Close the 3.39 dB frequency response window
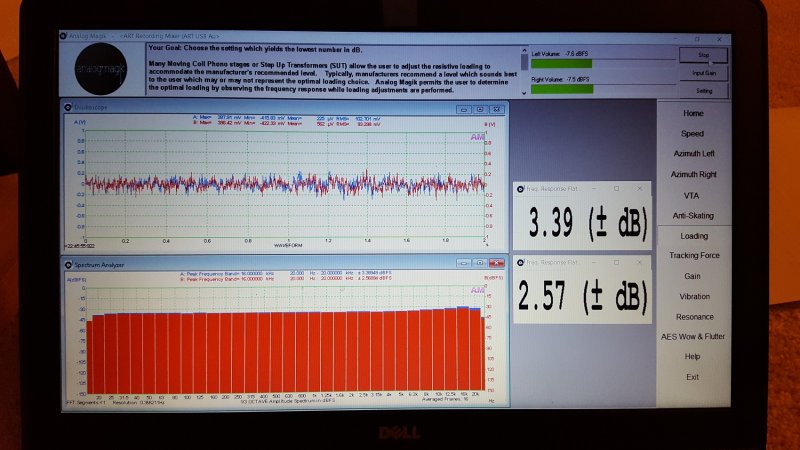The image size is (800, 450). (x=640, y=189)
